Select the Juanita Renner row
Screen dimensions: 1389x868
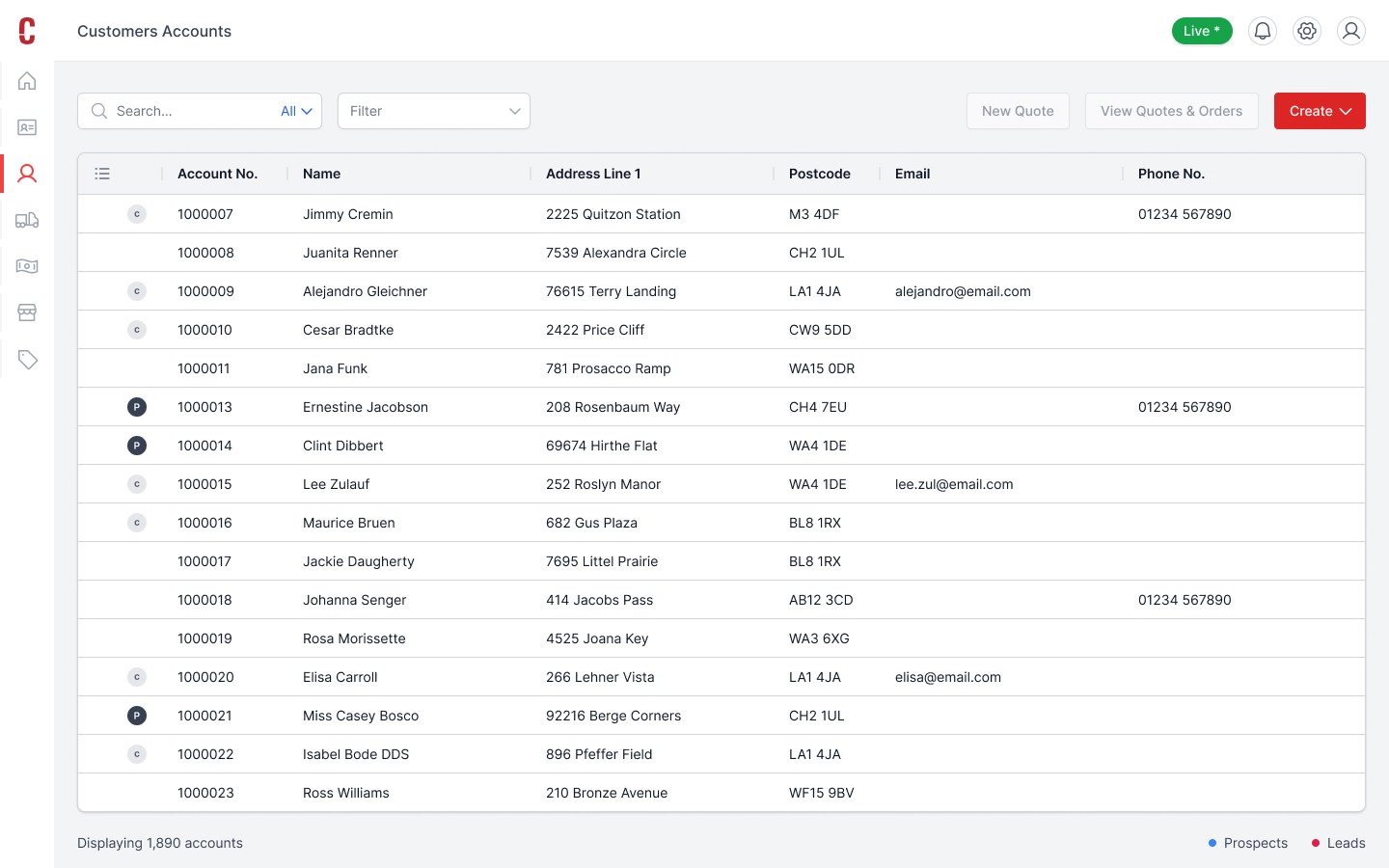coord(722,253)
